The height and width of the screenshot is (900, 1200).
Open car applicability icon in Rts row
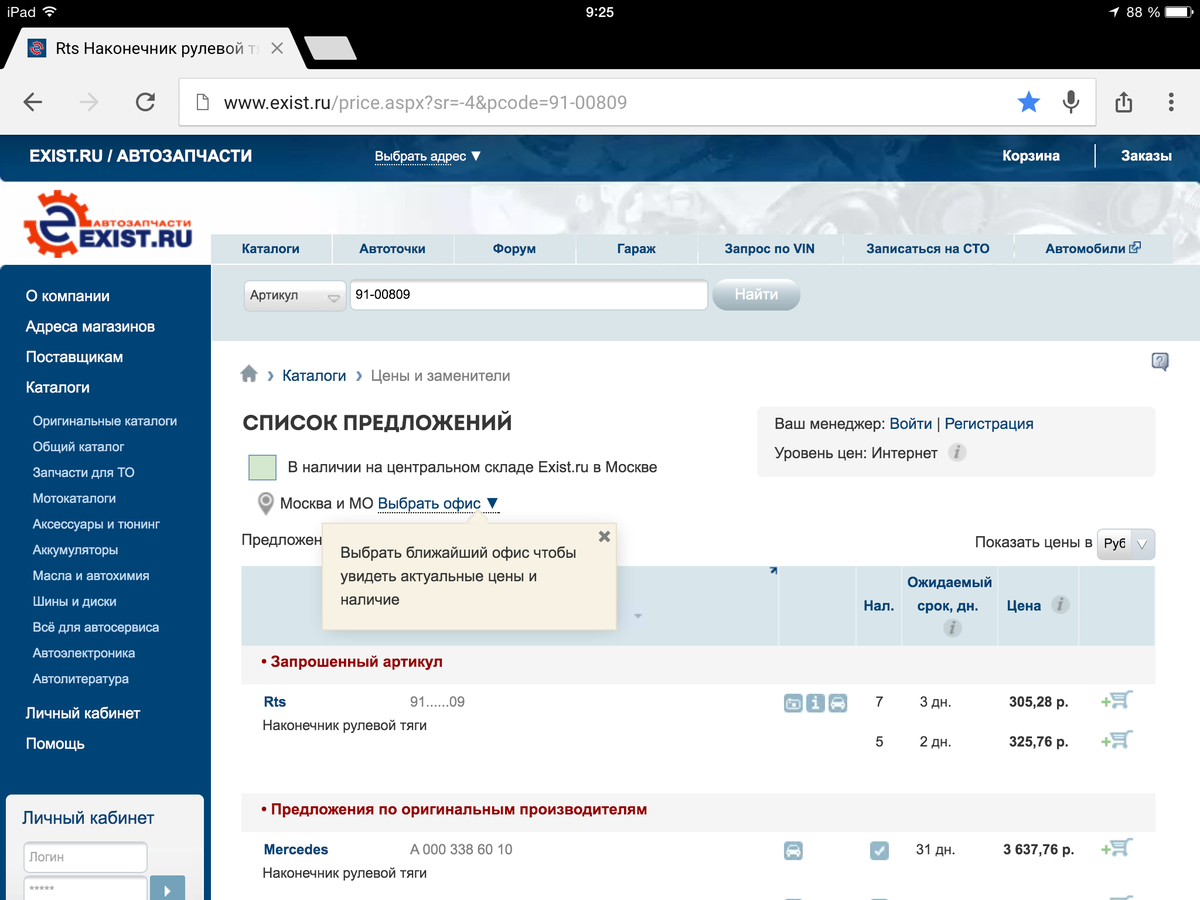838,703
